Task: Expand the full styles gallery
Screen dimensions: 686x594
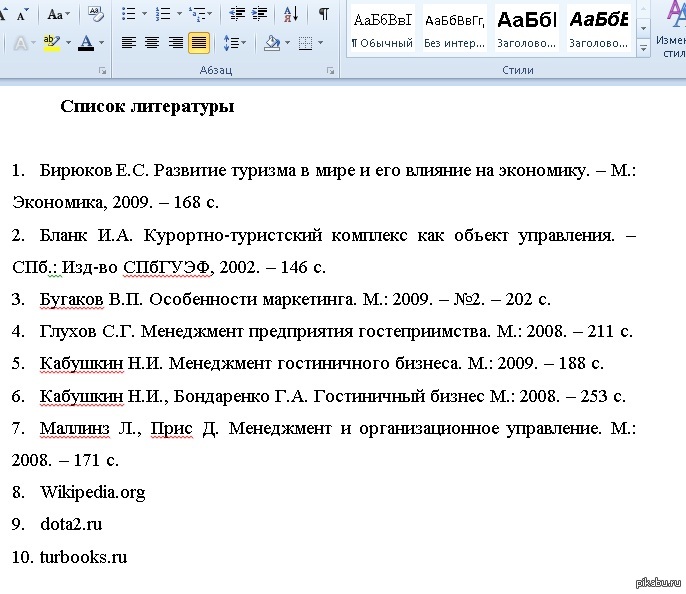Action: point(643,48)
